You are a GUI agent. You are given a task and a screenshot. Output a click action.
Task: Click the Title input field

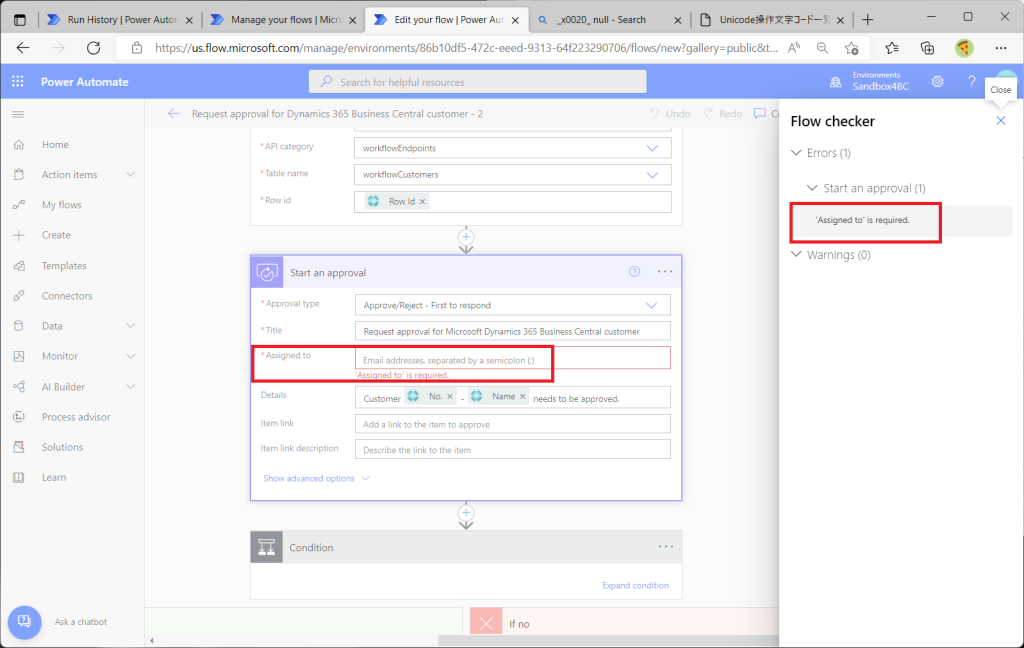pyautogui.click(x=513, y=331)
